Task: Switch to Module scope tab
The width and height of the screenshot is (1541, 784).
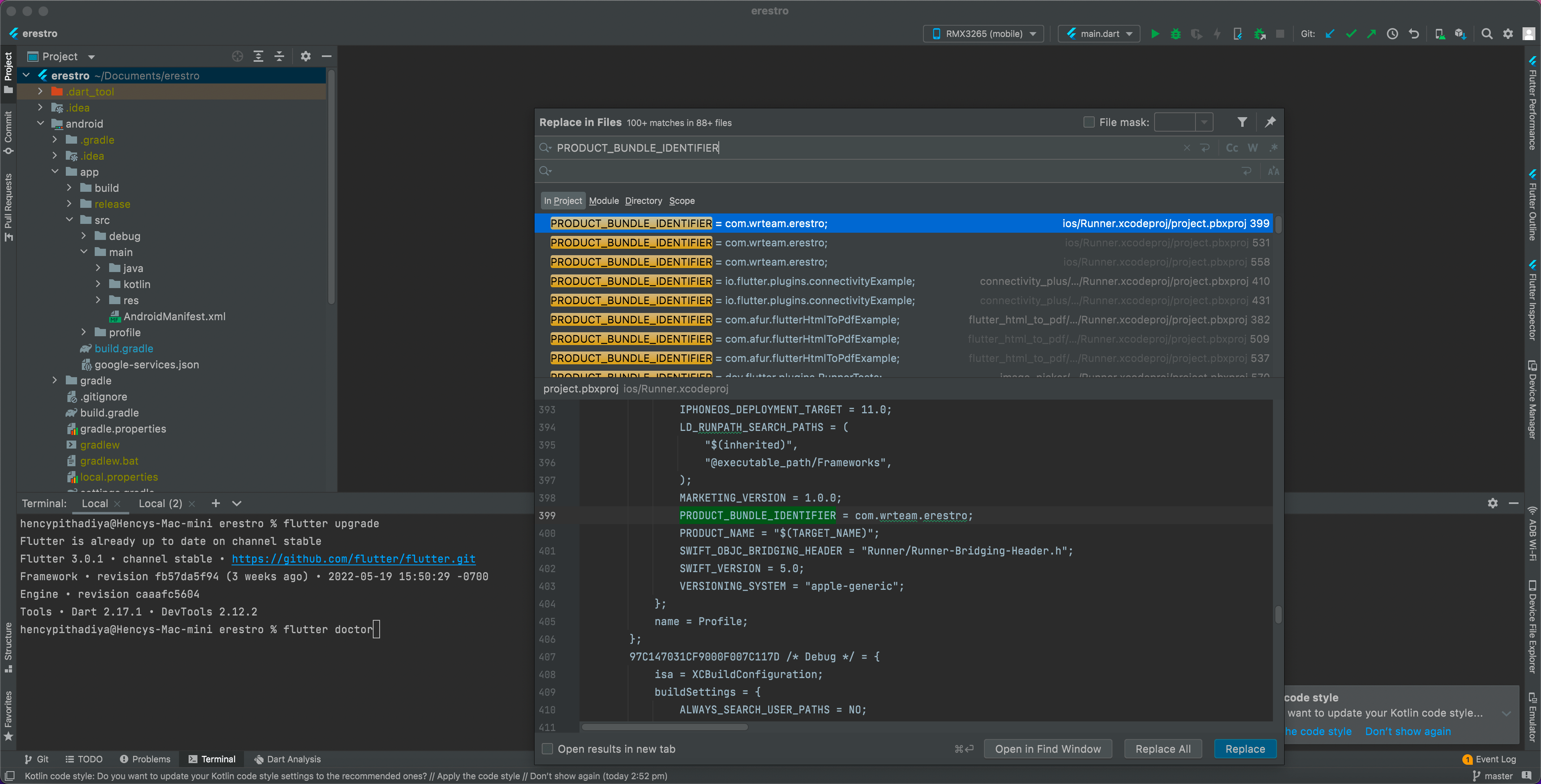Action: point(604,201)
